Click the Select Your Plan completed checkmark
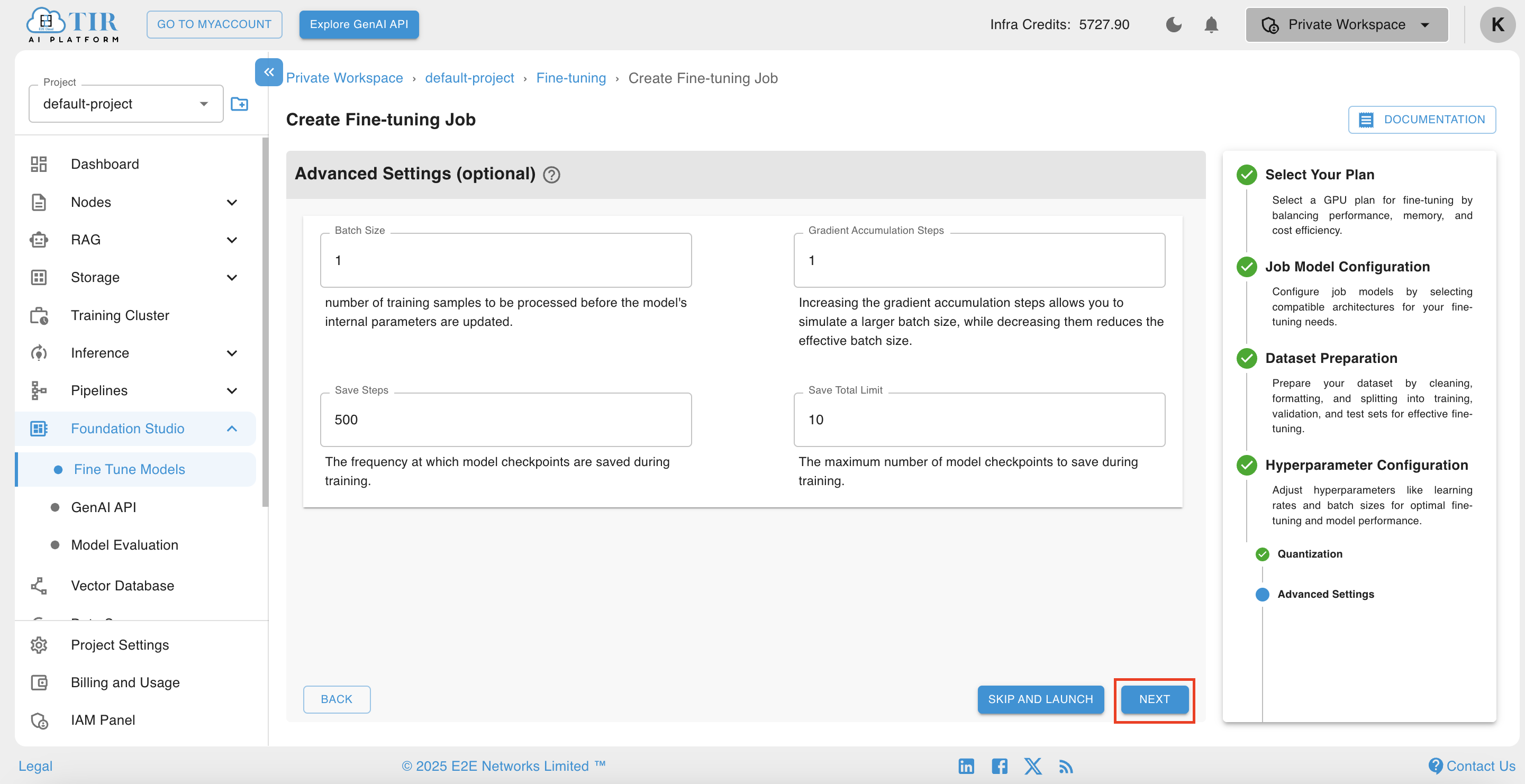Screen dimensions: 1525x784 pyautogui.click(x=1247, y=175)
